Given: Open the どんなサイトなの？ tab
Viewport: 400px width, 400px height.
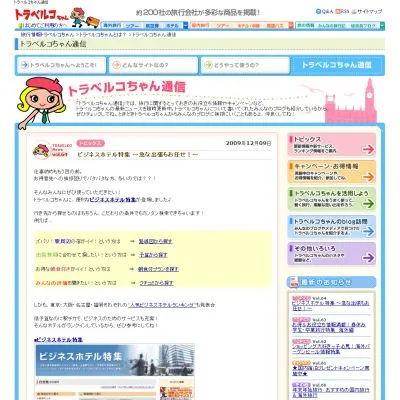Looking at the screenshot, I should coord(153,65).
